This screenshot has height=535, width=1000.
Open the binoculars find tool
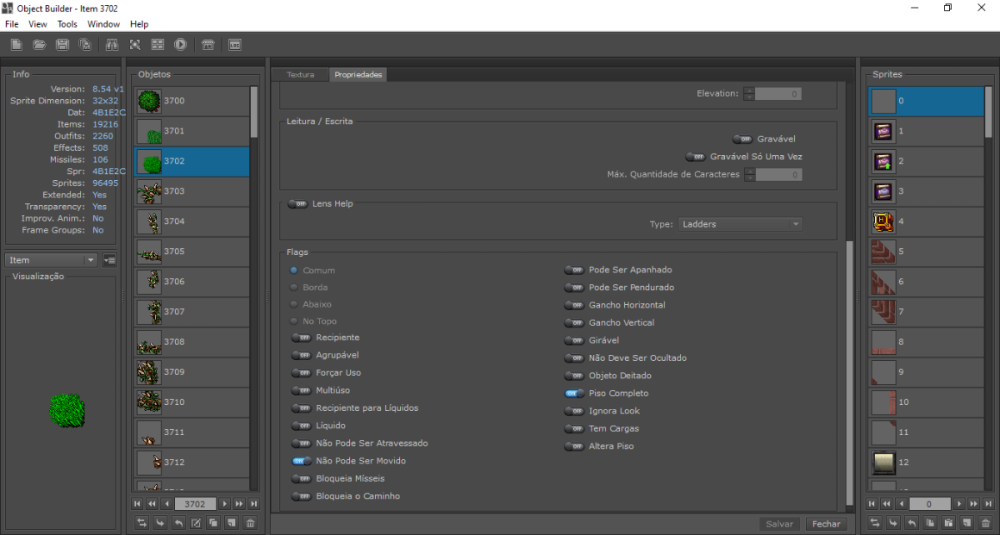click(110, 45)
